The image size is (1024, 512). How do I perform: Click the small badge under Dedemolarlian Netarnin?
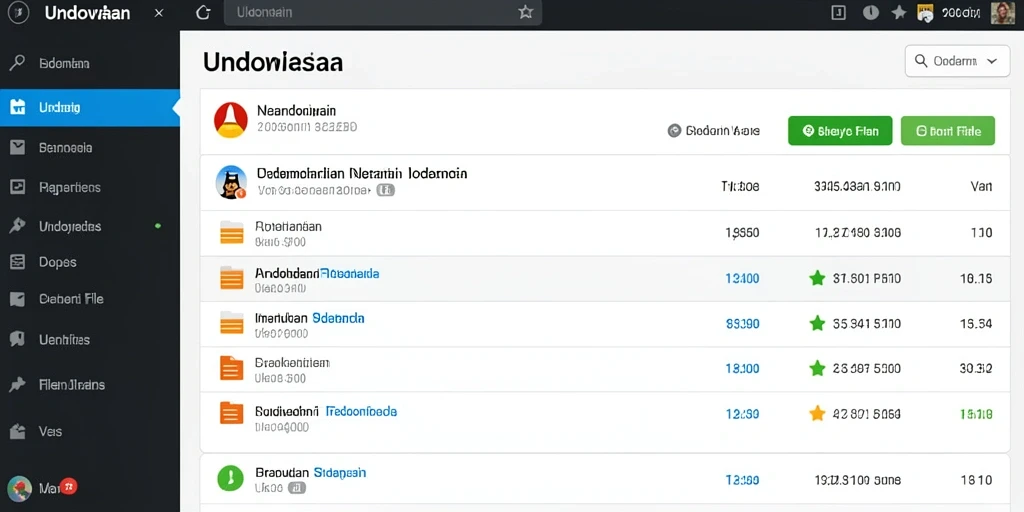(x=386, y=190)
